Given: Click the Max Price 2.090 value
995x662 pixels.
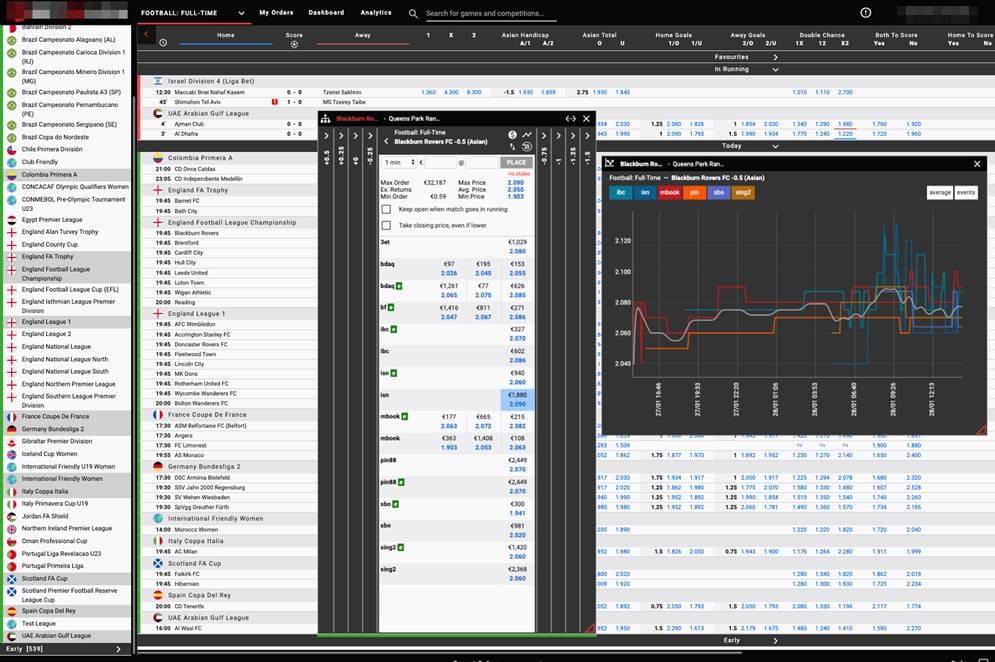Looking at the screenshot, I should [x=516, y=183].
